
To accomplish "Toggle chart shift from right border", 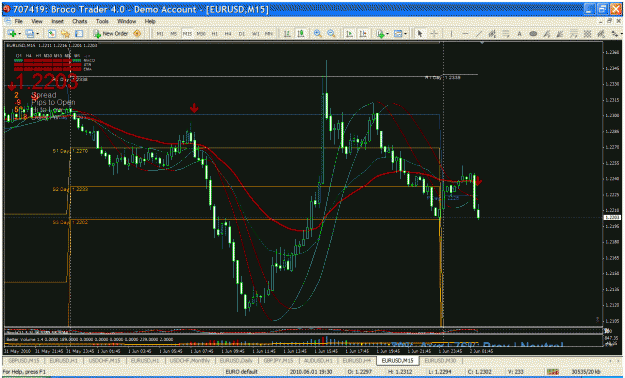I will (363, 34).
